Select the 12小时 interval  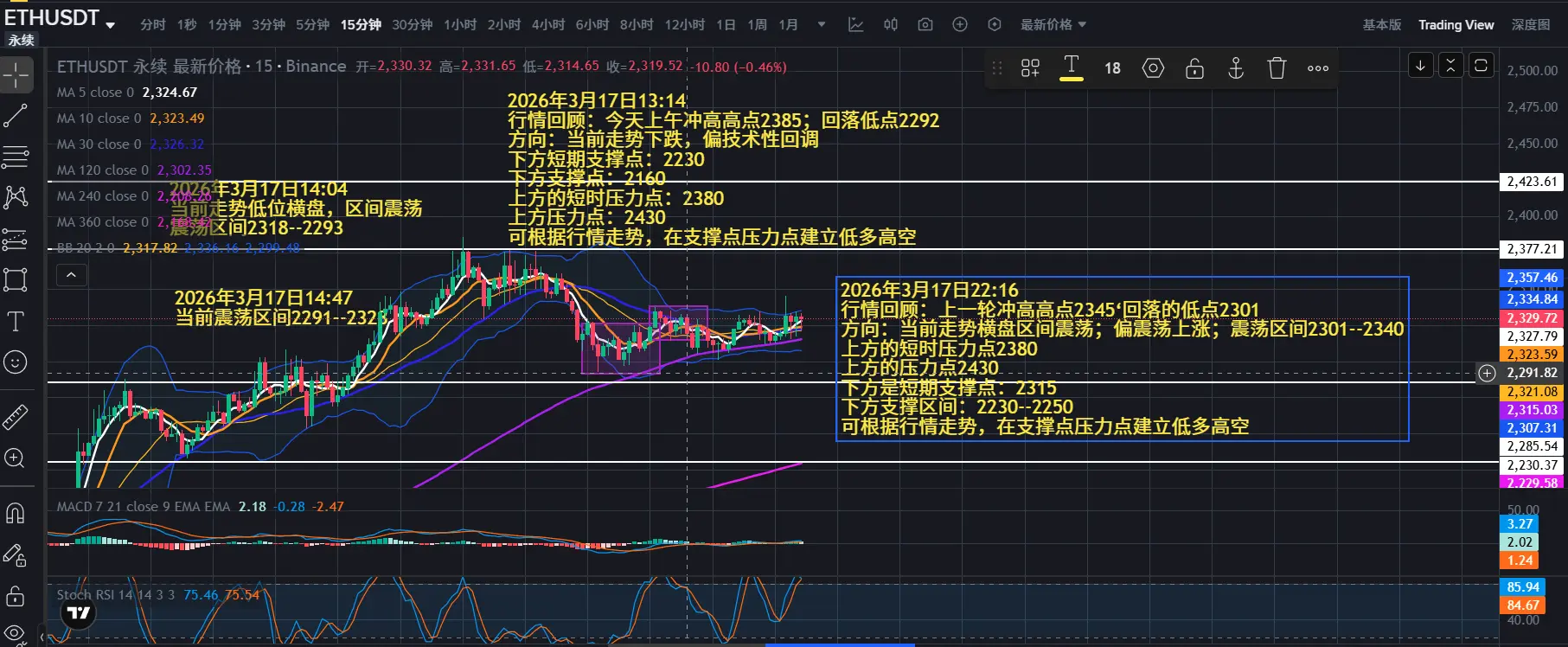coord(685,25)
